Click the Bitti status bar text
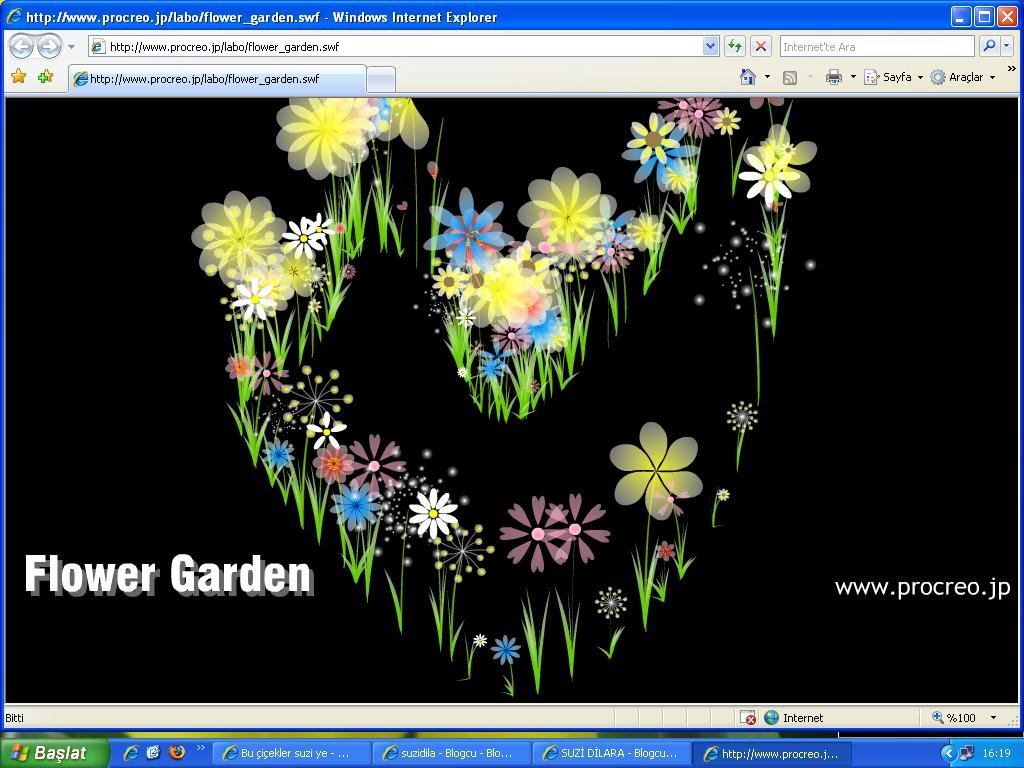This screenshot has height=768, width=1024. coord(14,718)
